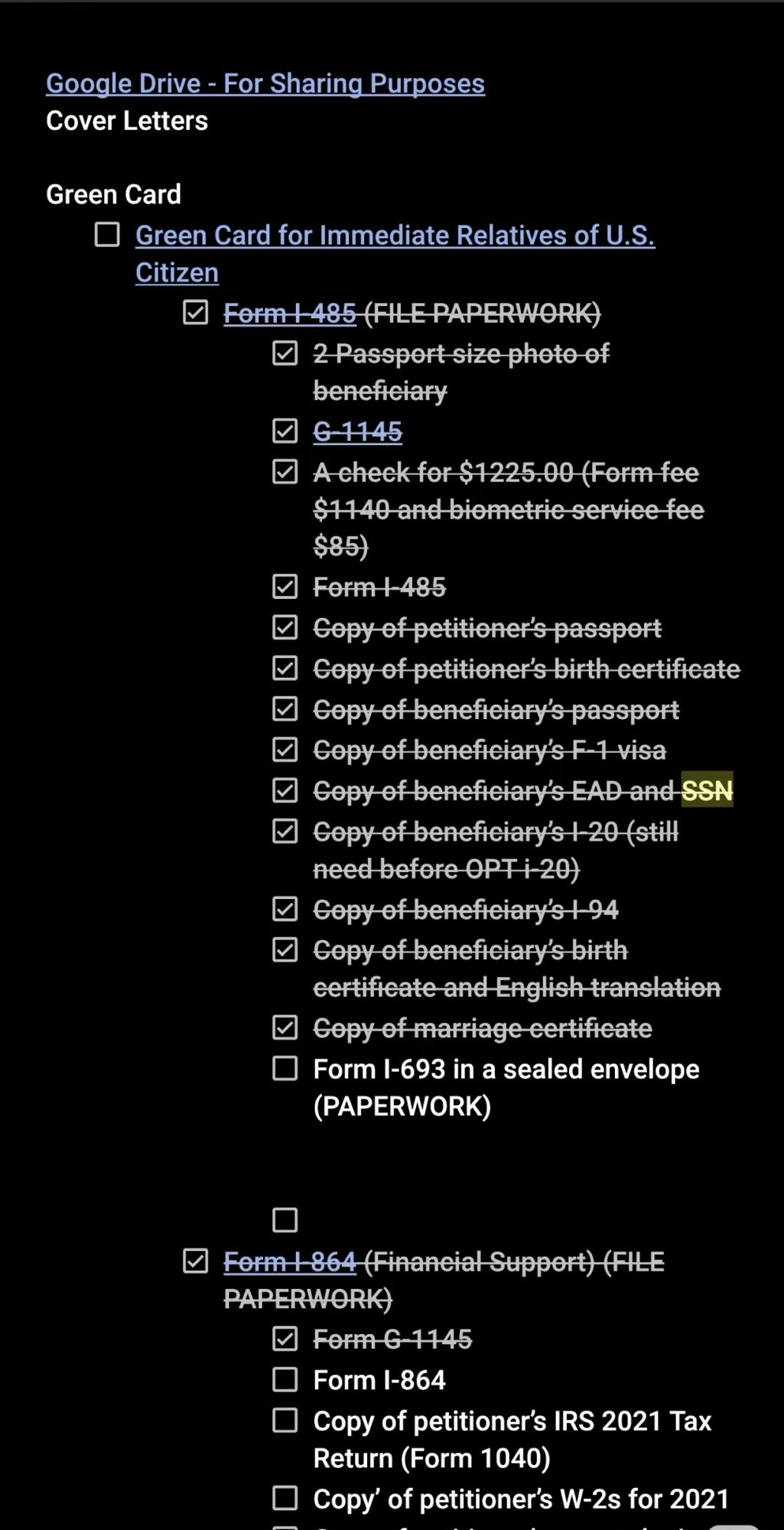
Task: Check Copy of petitioner's IRS 2021 Tax Return
Action: [285, 1421]
